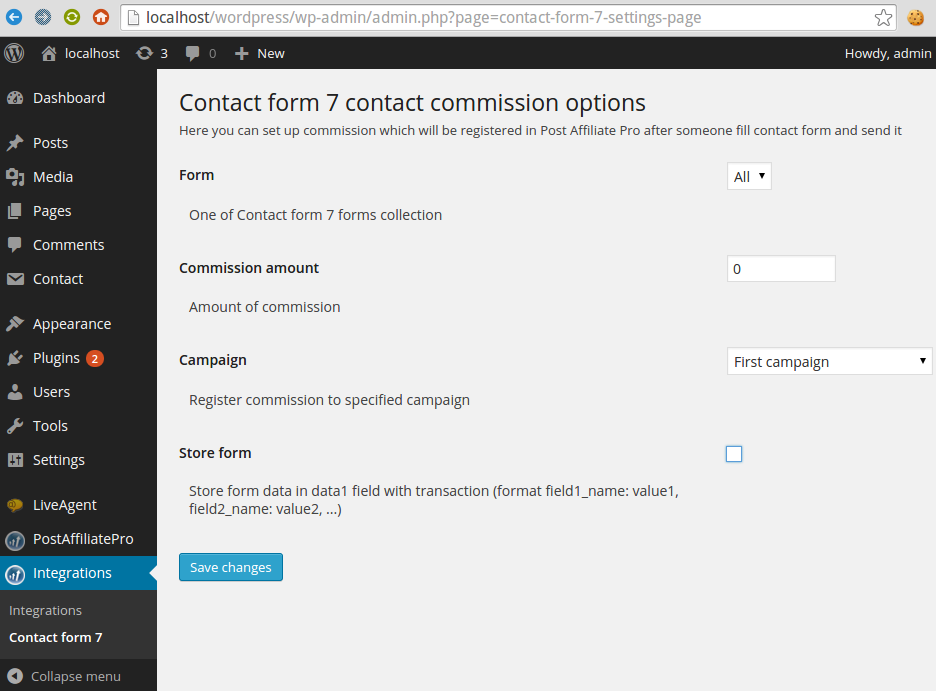Open the Form selection dropdown
The width and height of the screenshot is (936, 691).
749,177
